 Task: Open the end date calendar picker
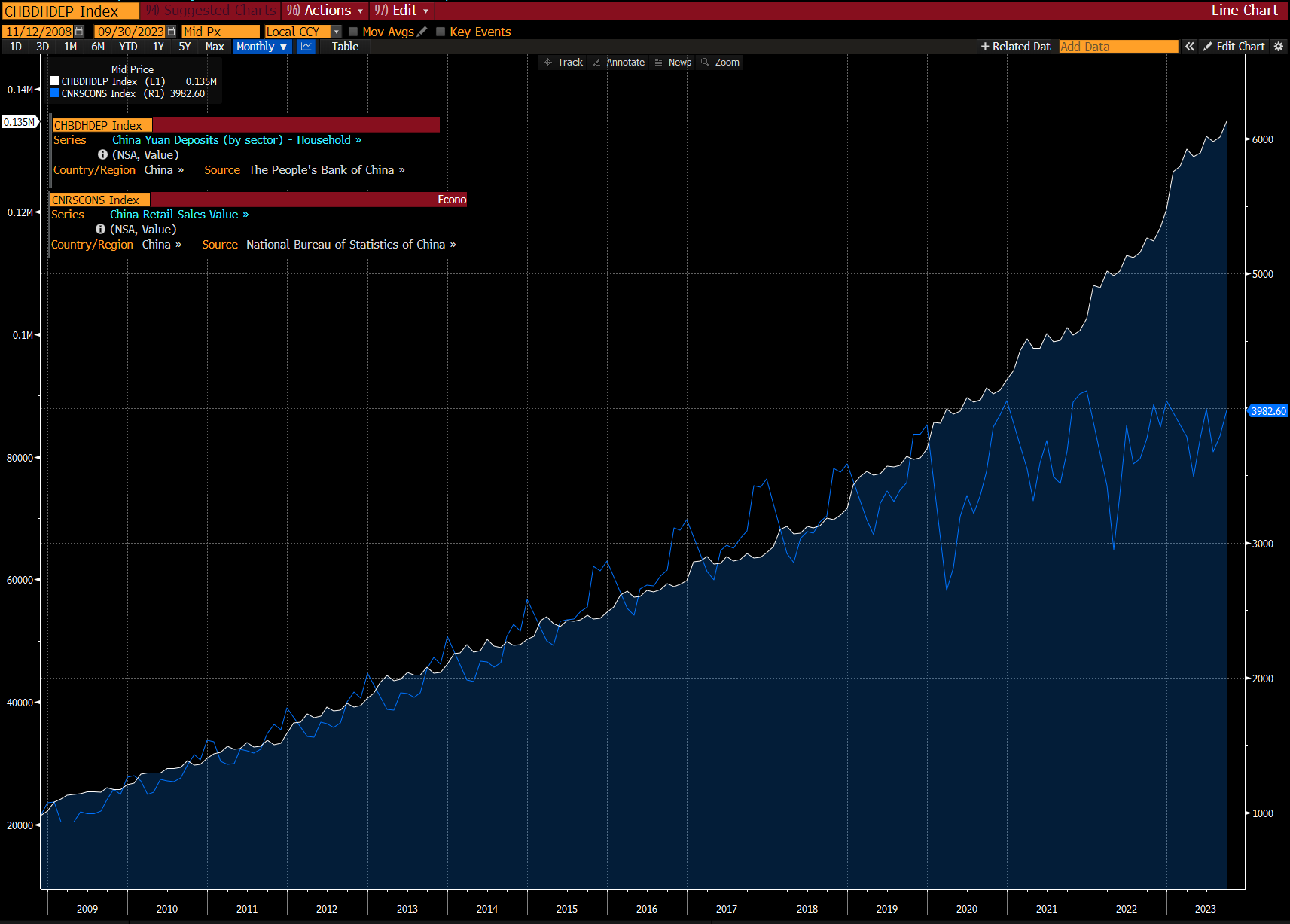click(x=172, y=32)
